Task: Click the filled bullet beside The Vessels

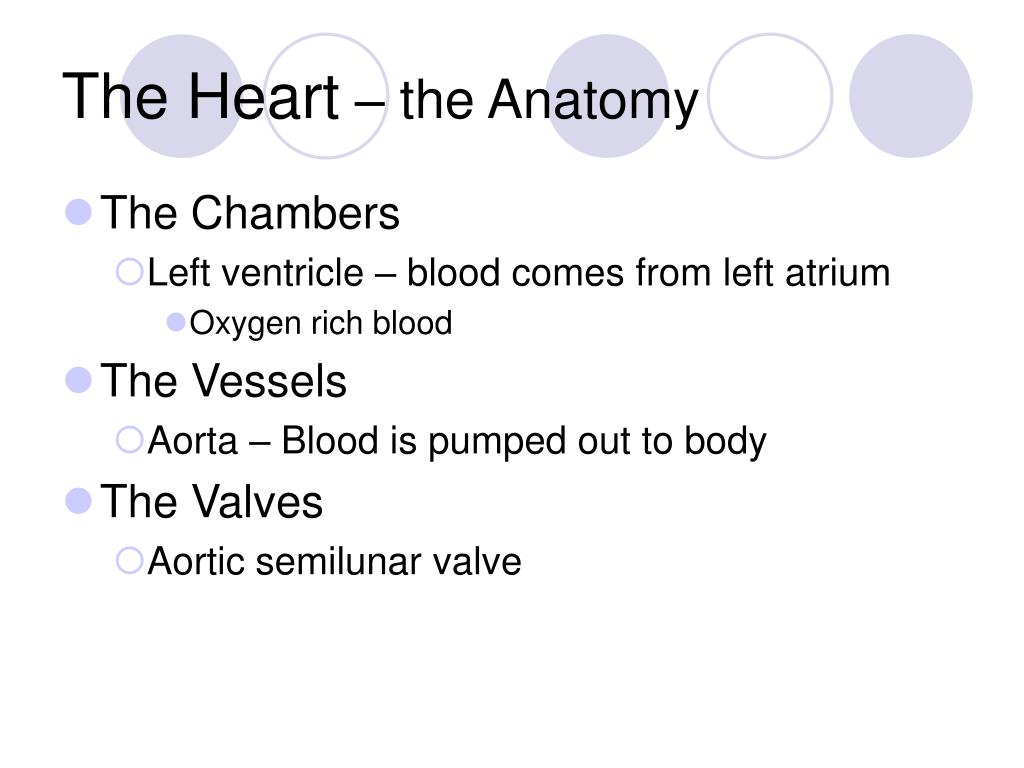Action: [78, 380]
